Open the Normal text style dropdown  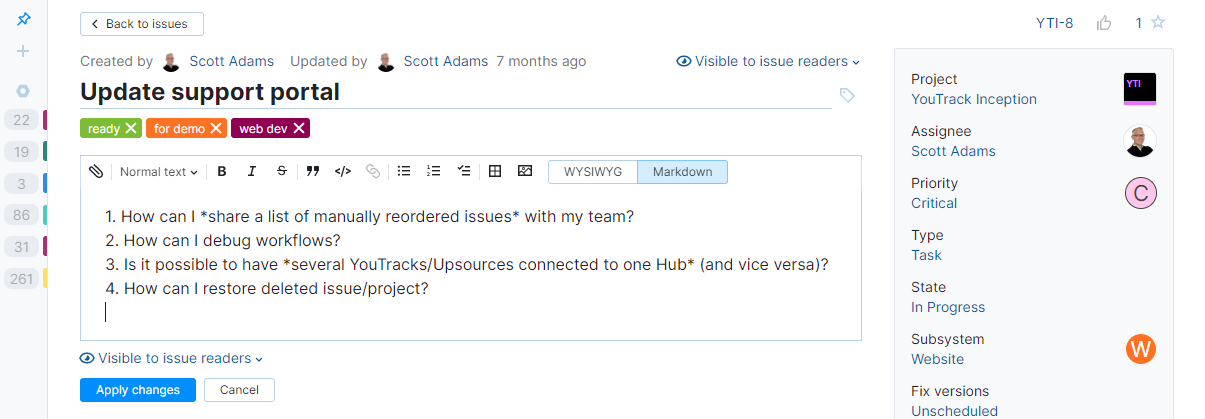tap(158, 172)
